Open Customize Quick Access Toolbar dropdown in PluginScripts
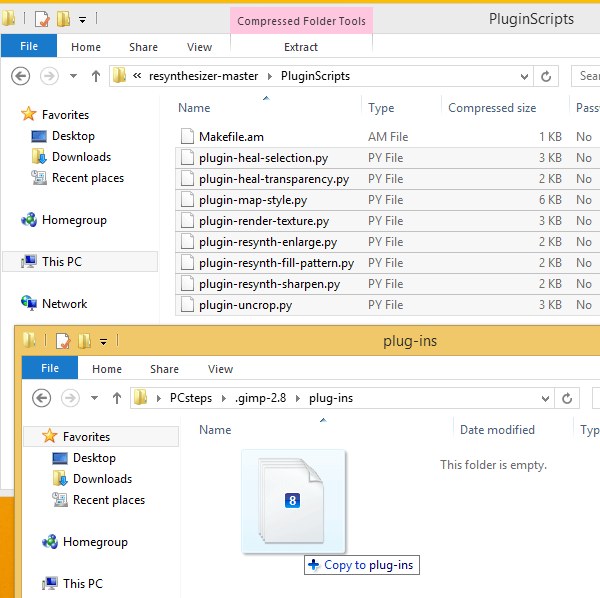 tap(82, 19)
